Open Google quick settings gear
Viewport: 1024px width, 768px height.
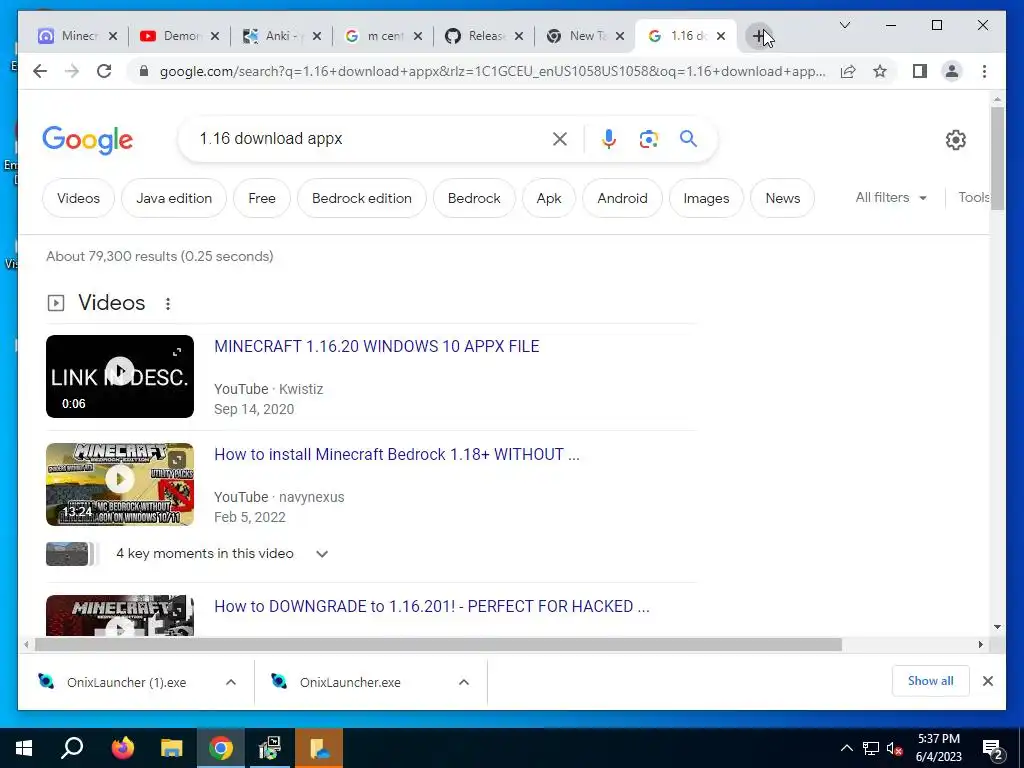[955, 140]
